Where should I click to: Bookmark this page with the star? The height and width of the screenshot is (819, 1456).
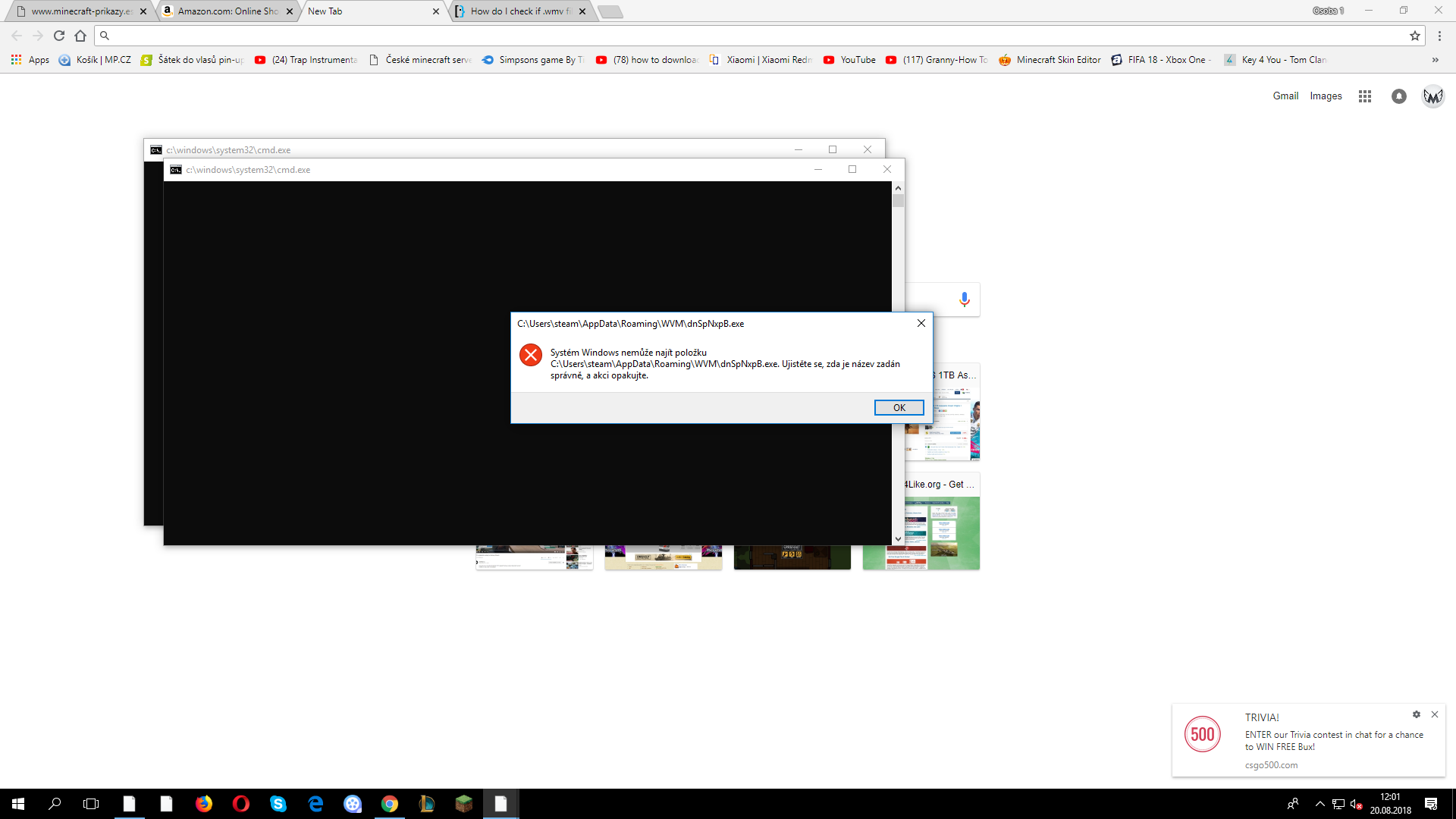[1414, 36]
